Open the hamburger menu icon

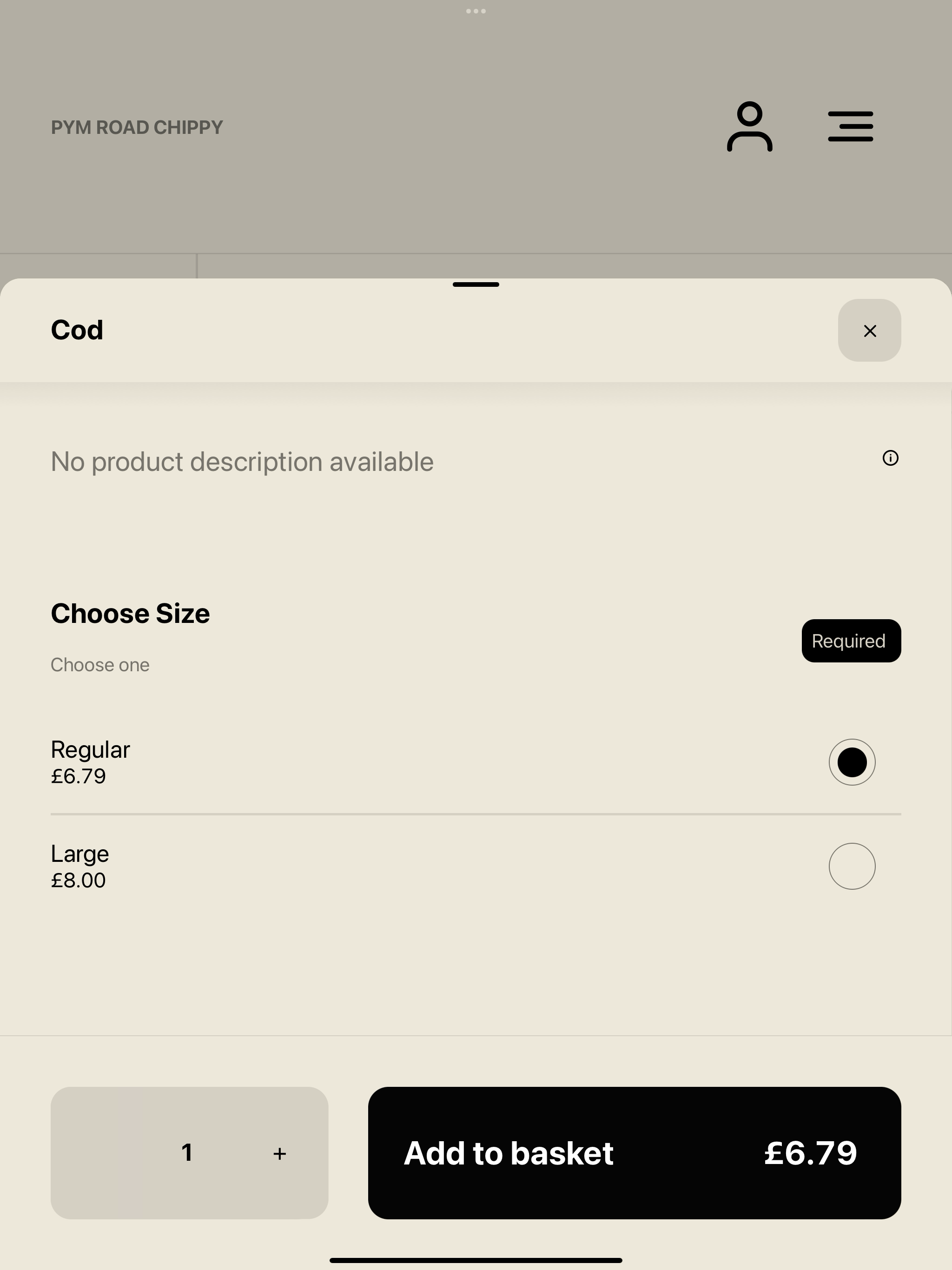click(x=850, y=126)
